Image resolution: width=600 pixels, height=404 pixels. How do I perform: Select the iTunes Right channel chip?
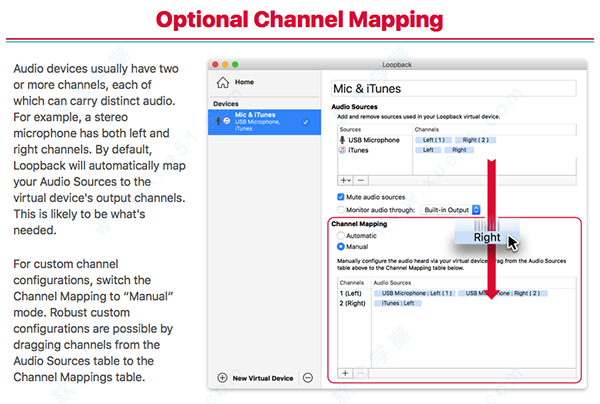coord(459,150)
